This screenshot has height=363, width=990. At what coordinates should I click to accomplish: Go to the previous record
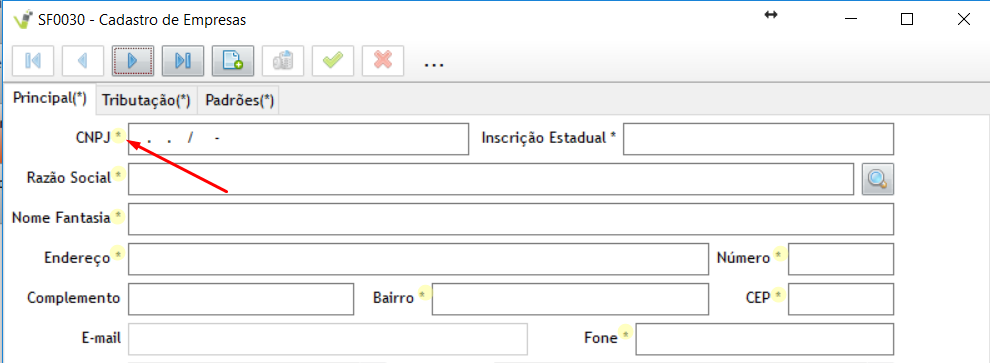point(83,61)
